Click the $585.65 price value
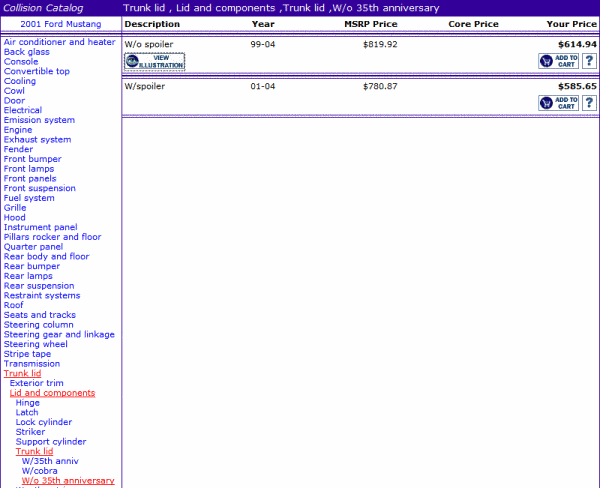Screen dimensions: 600x488 click(x=577, y=87)
